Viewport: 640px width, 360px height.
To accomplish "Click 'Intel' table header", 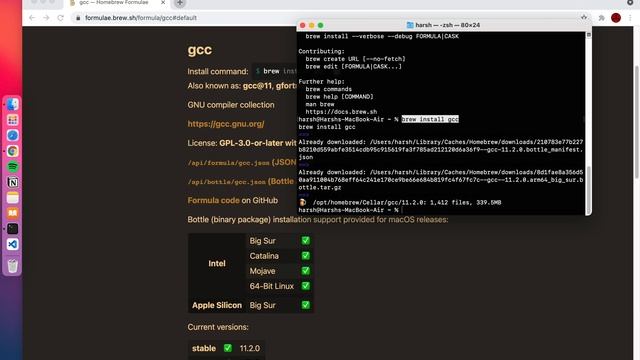I will pyautogui.click(x=217, y=264).
